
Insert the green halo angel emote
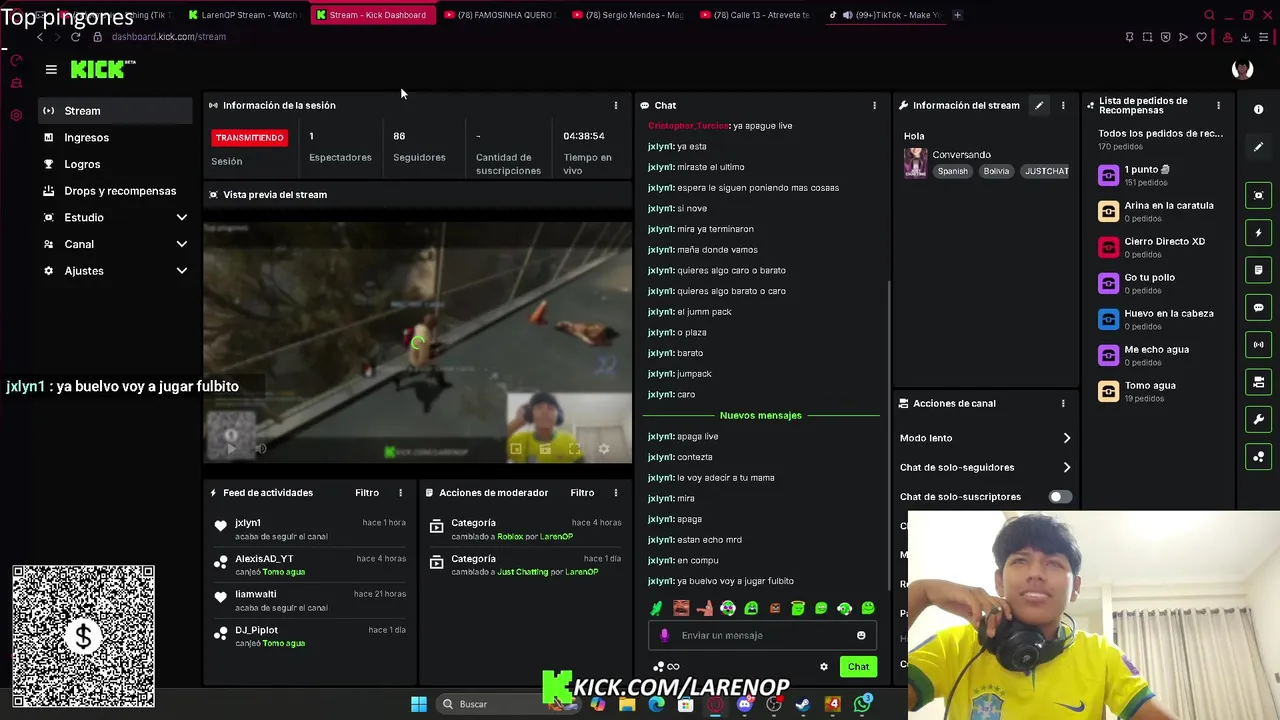pos(798,608)
